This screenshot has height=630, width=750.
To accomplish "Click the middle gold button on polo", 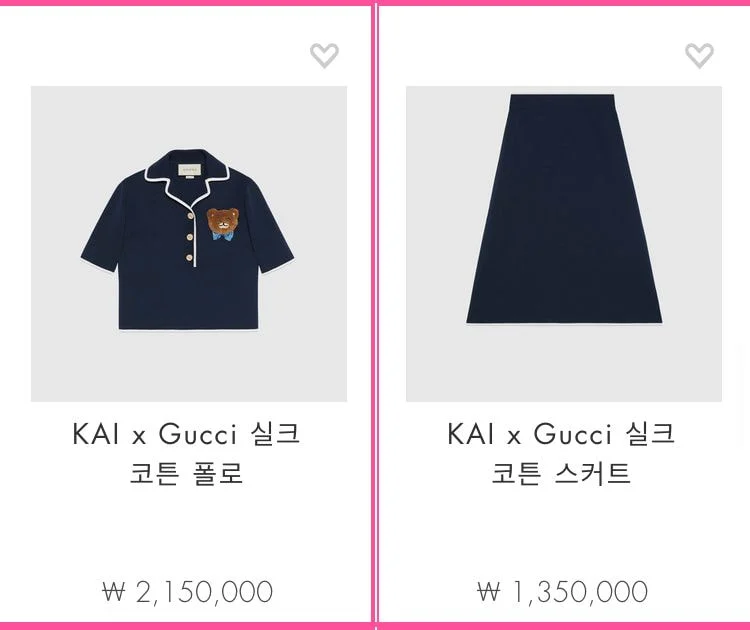I will 190,237.
